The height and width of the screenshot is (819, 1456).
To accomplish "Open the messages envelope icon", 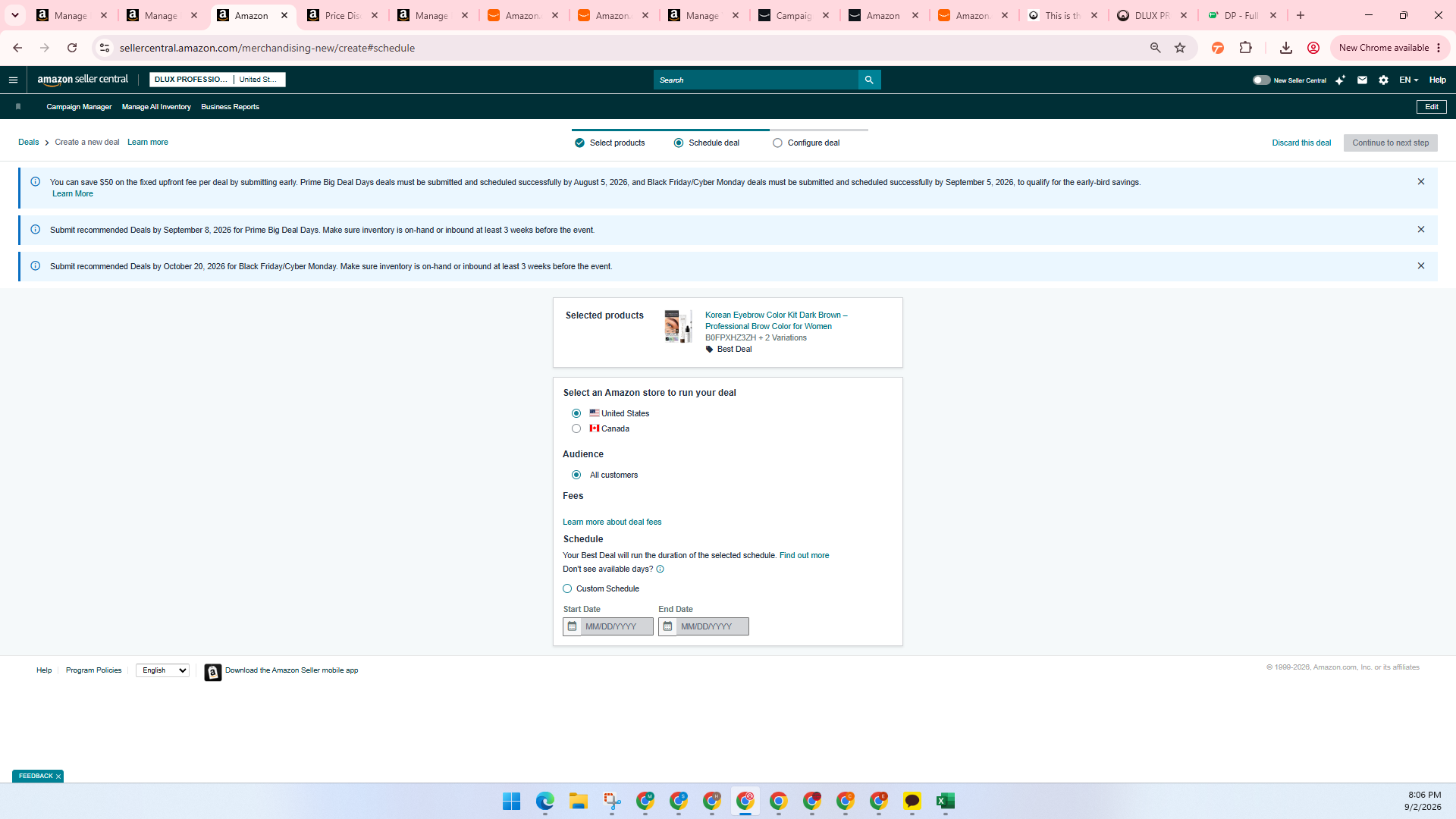I will click(1362, 80).
